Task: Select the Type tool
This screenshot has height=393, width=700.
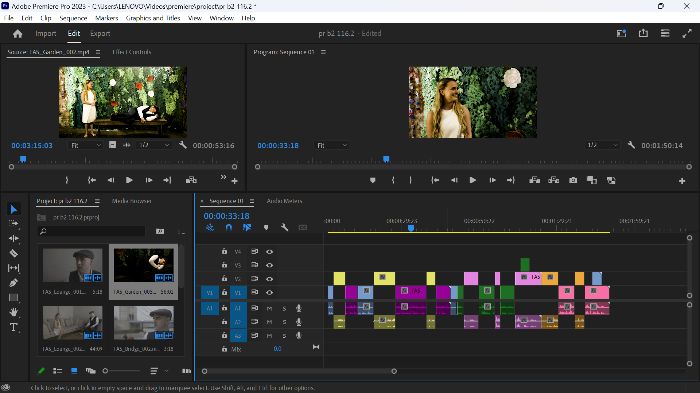Action: [x=13, y=327]
